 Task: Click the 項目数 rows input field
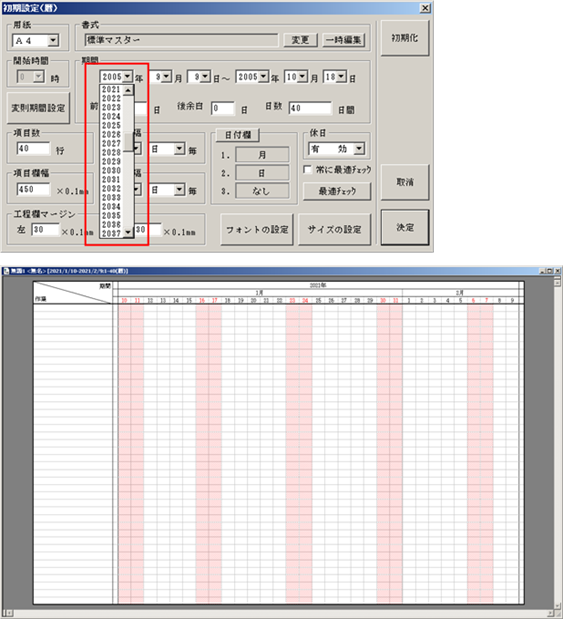click(x=34, y=149)
